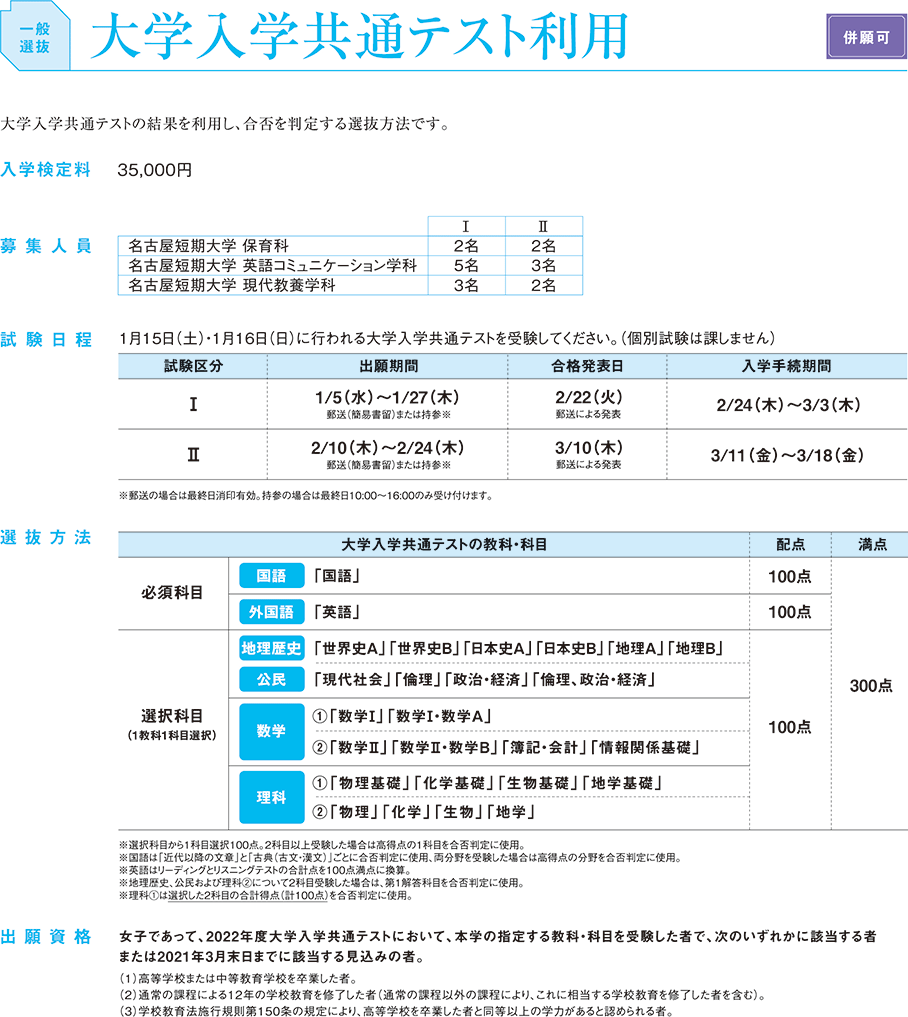Viewport: 908px width, 1017px height.
Task: Click the subject 「世界史A」
Action: coord(350,648)
